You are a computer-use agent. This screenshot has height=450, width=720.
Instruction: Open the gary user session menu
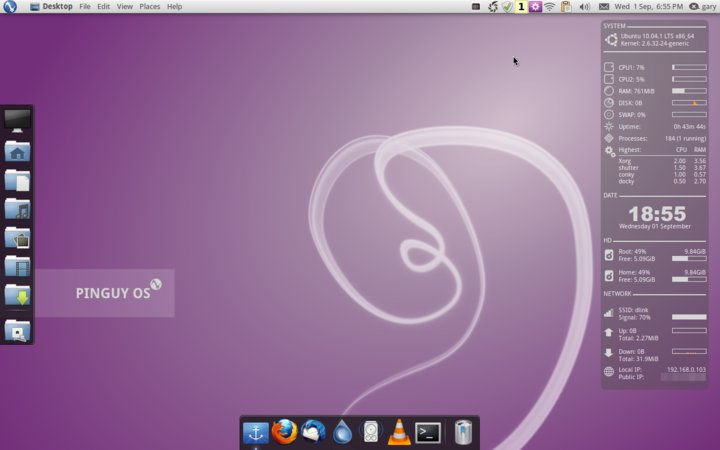703,6
